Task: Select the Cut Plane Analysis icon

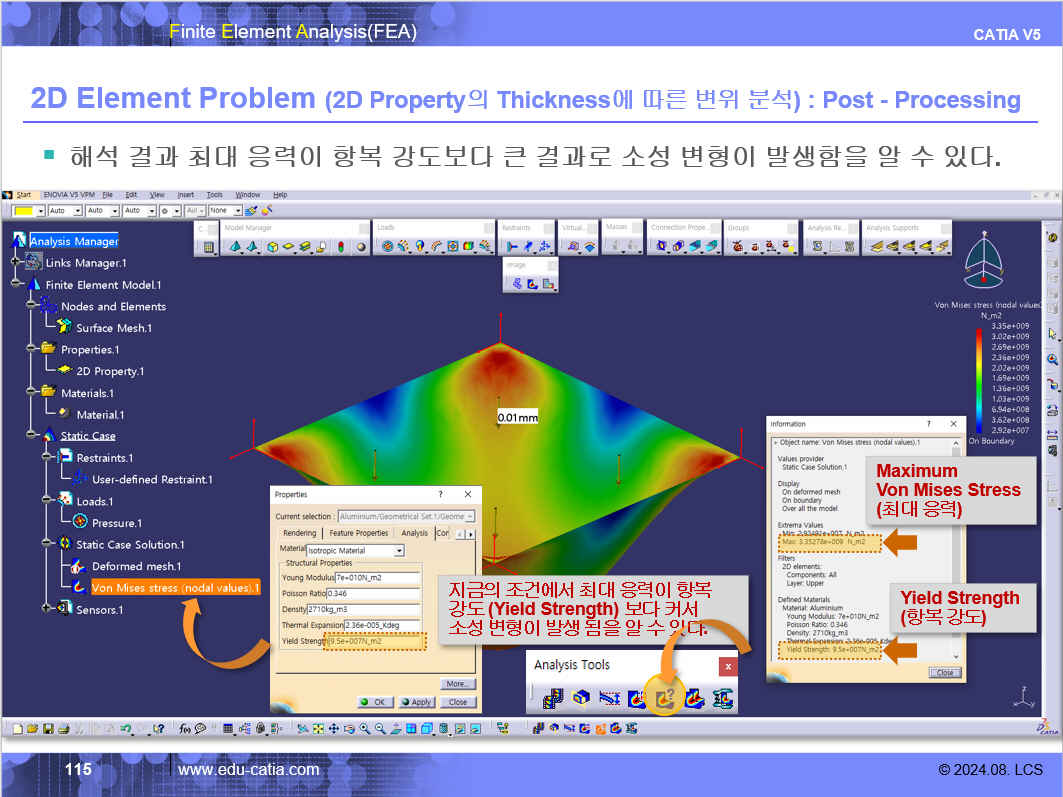Action: point(581,699)
